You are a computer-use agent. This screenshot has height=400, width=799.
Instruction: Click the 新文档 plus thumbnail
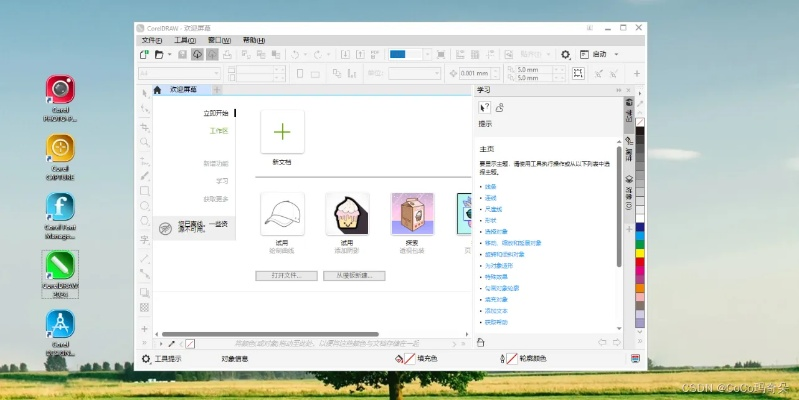(282, 132)
